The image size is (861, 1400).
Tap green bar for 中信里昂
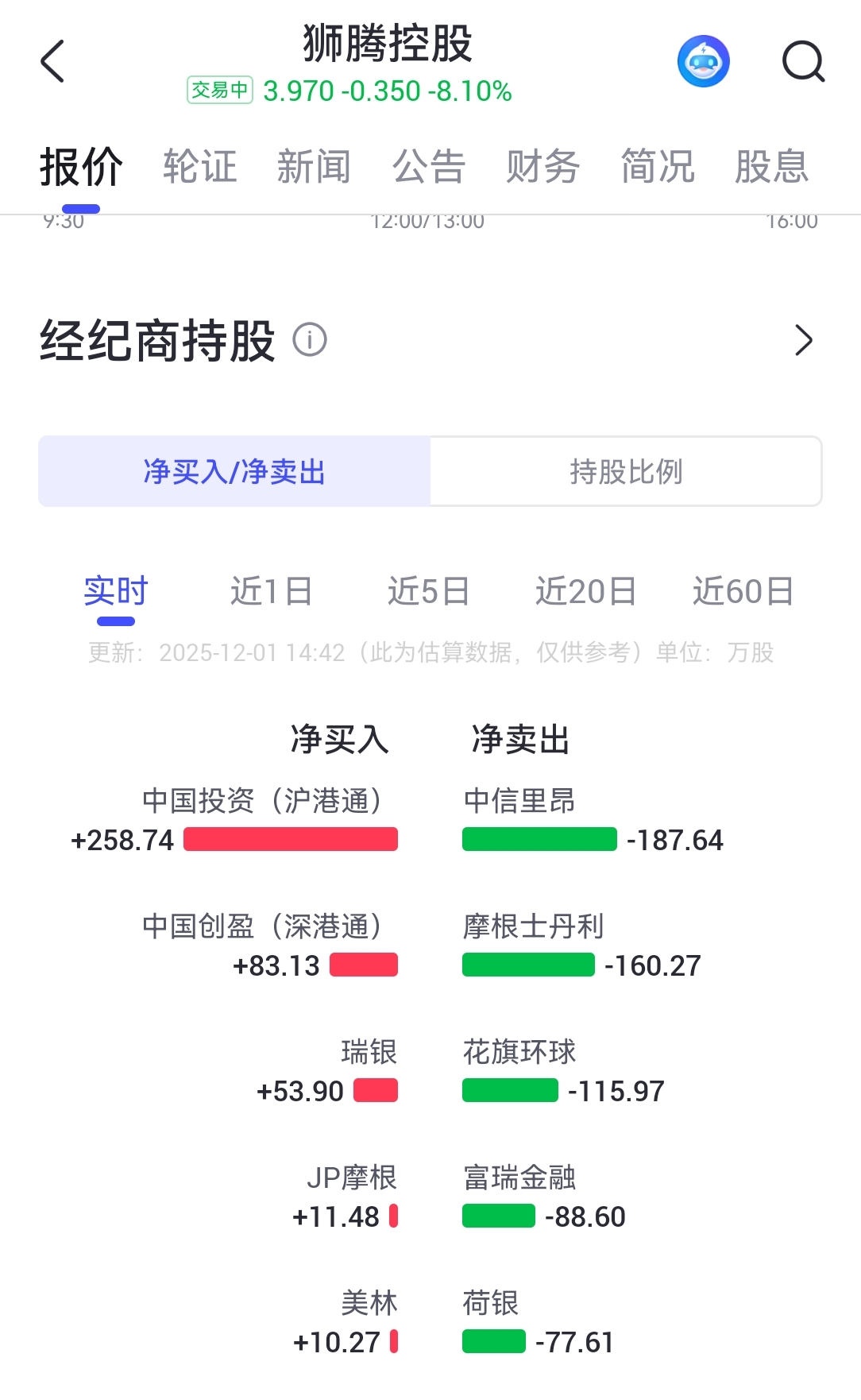point(539,839)
